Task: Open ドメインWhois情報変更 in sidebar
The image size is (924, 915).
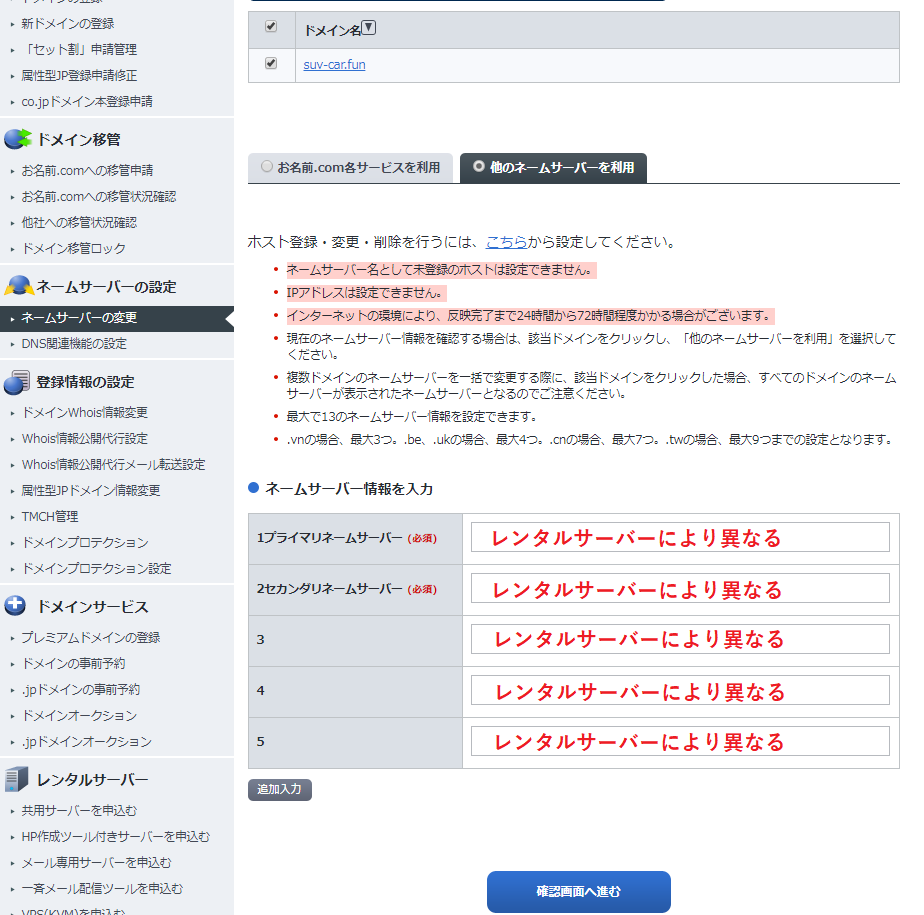Action: tap(85, 413)
